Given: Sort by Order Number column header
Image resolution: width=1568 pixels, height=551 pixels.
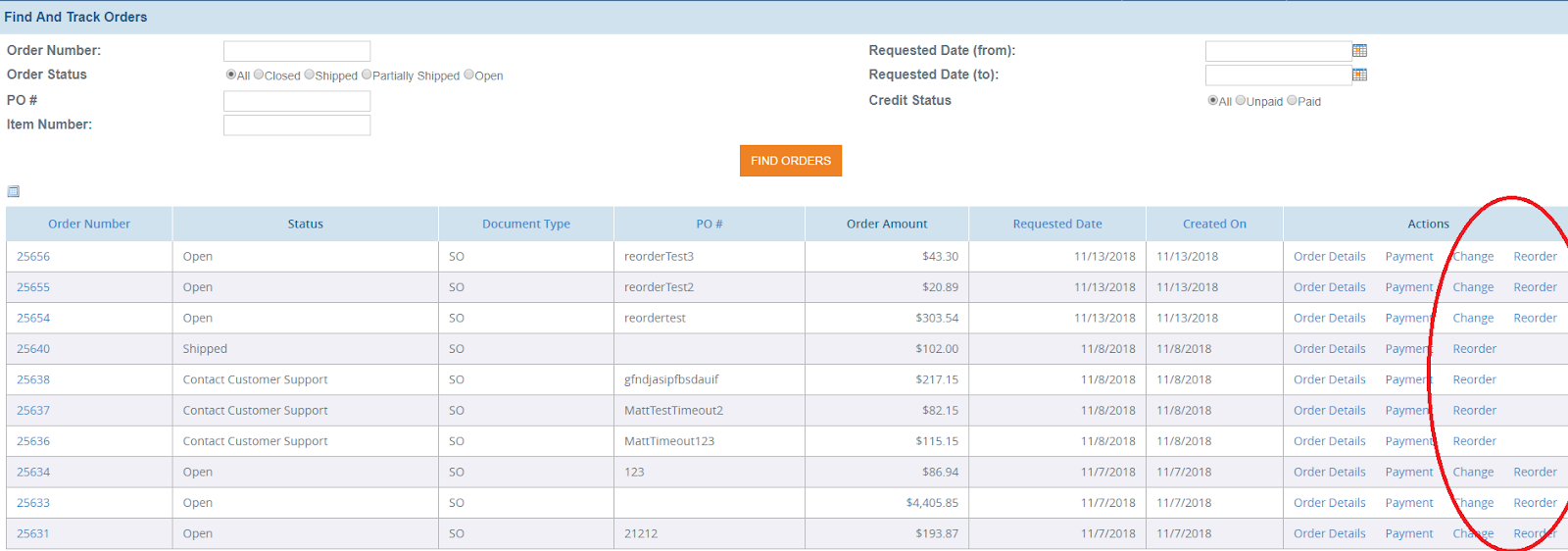Looking at the screenshot, I should [89, 224].
